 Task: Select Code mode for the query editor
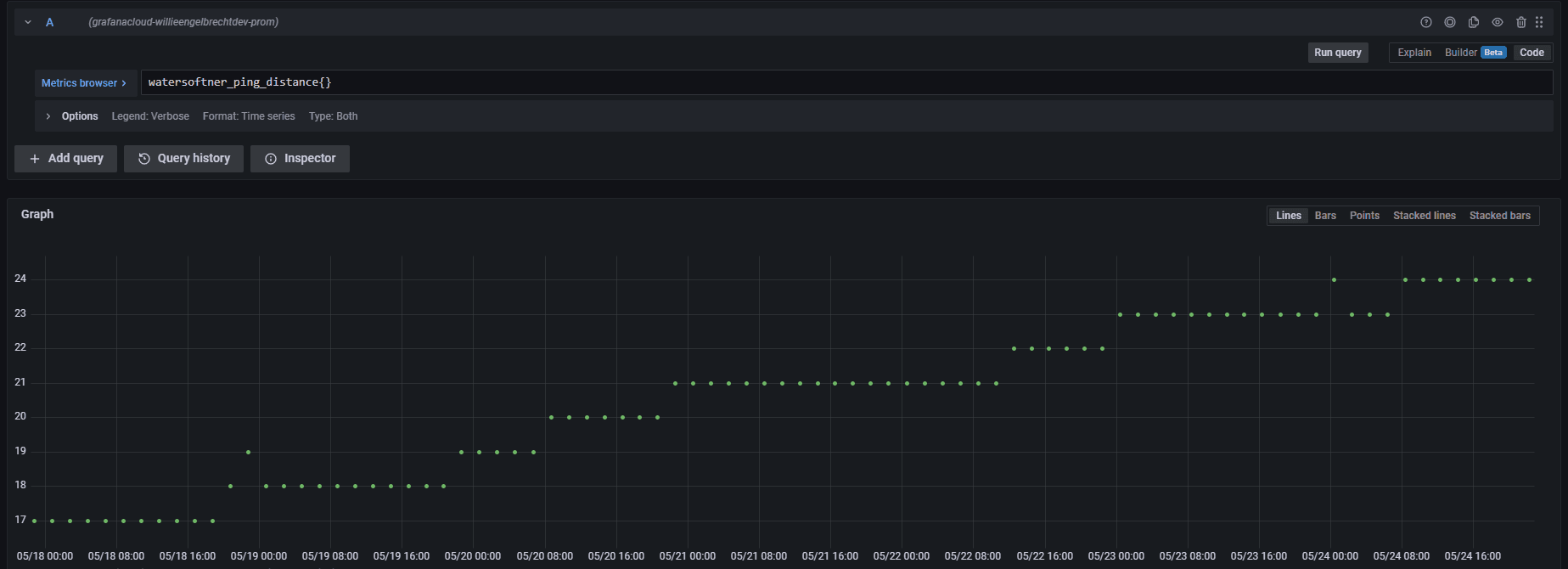point(1531,53)
